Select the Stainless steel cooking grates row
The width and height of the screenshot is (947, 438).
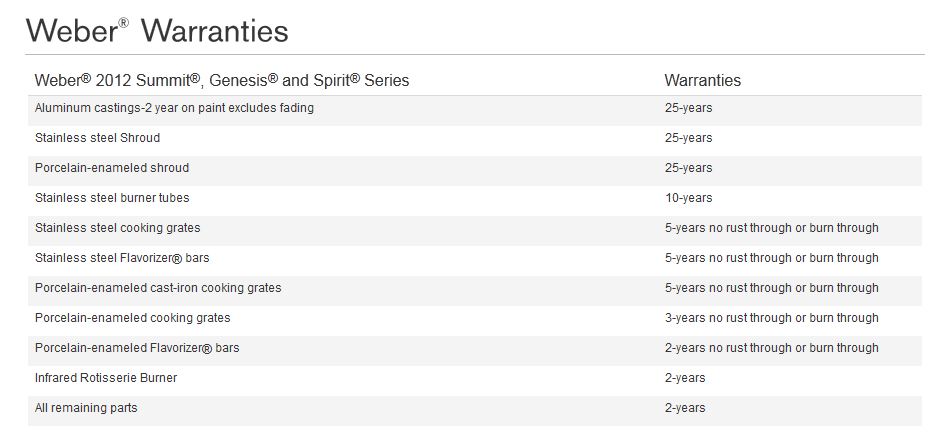pyautogui.click(x=117, y=228)
